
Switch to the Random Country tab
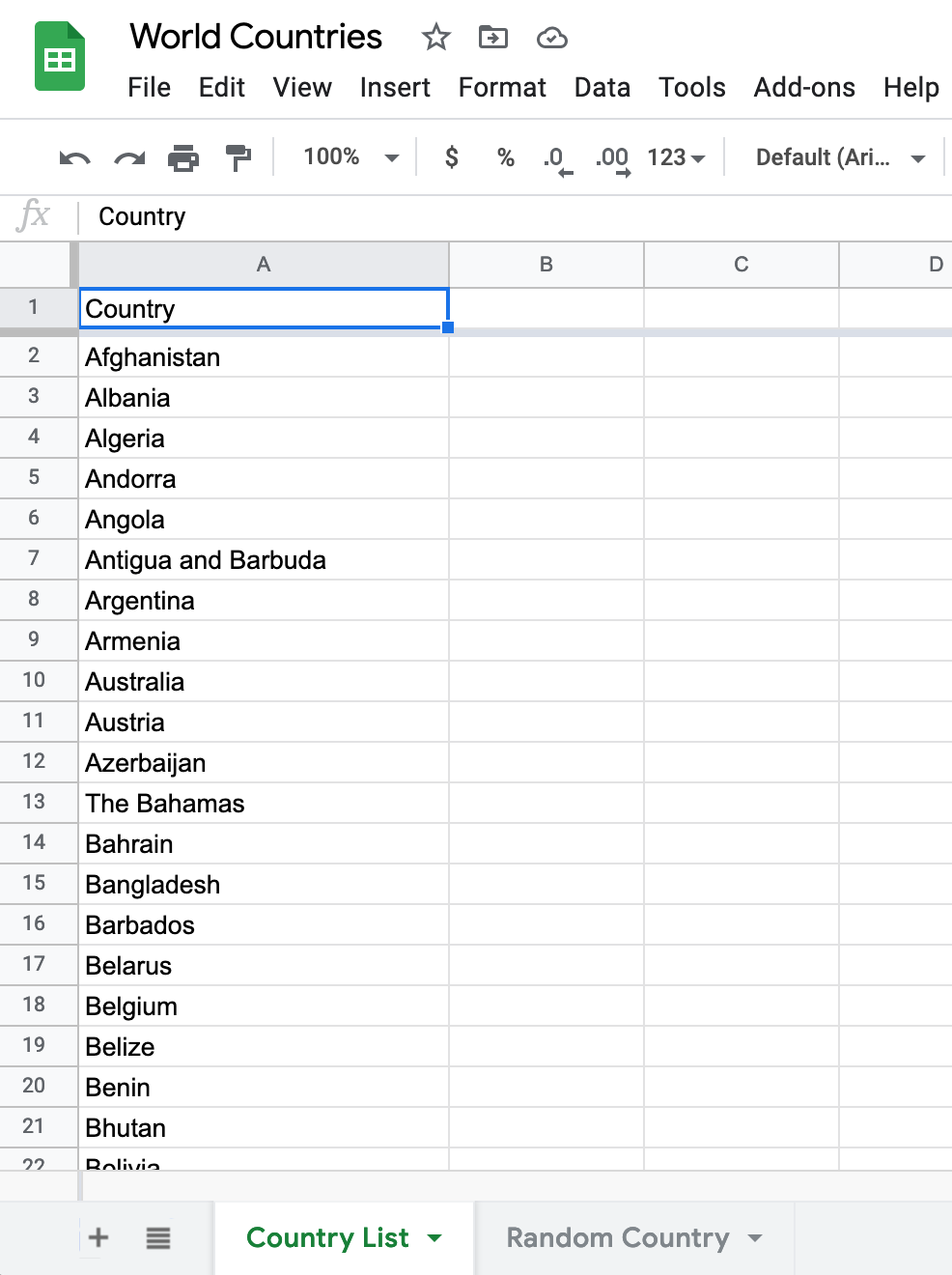click(x=618, y=1237)
